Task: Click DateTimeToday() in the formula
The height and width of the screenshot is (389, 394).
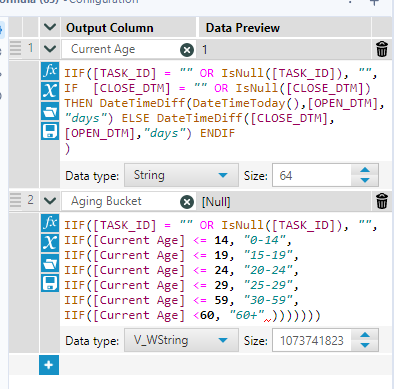Action: tap(246, 103)
